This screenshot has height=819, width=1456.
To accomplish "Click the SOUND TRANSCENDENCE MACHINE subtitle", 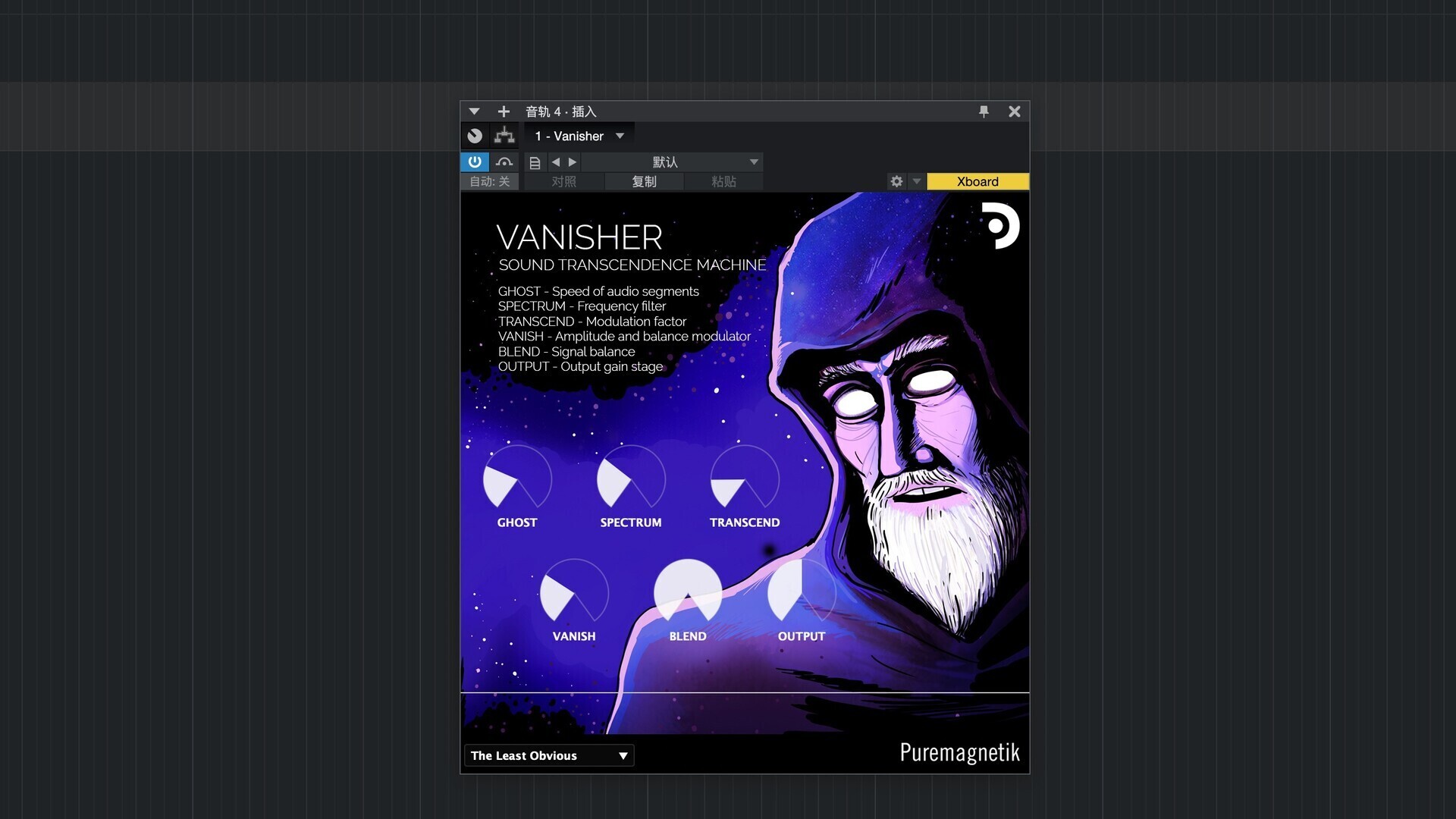I will coord(632,265).
